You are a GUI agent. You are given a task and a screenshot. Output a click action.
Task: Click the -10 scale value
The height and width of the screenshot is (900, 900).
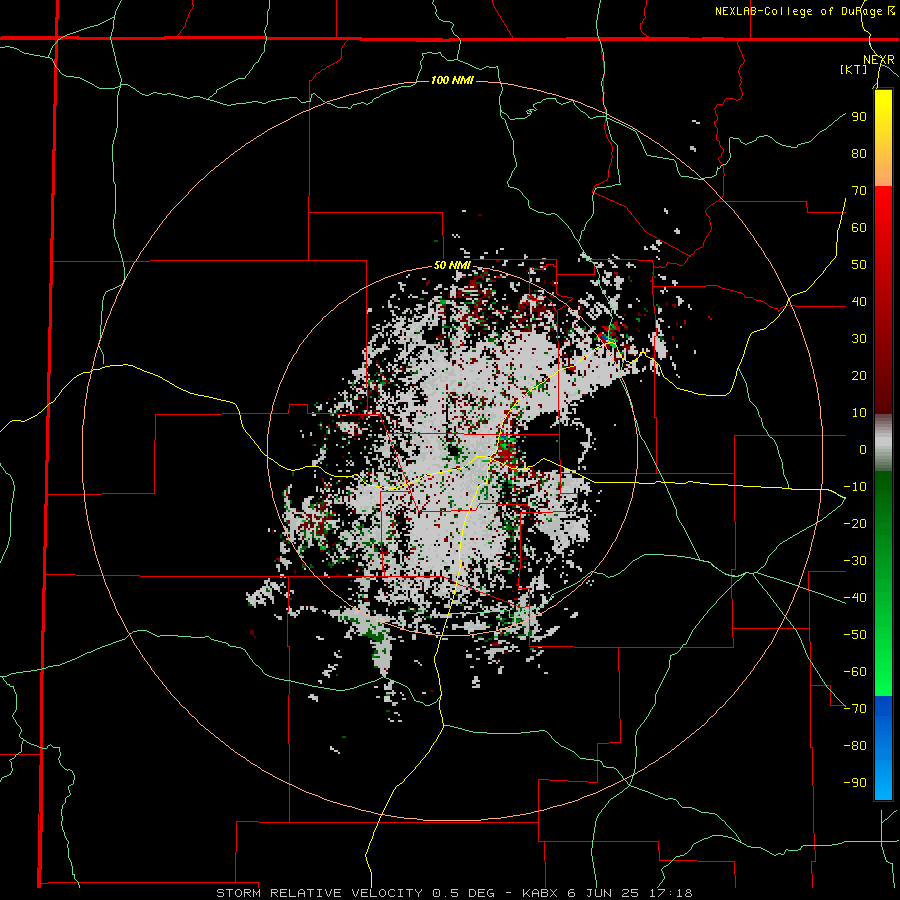click(855, 487)
